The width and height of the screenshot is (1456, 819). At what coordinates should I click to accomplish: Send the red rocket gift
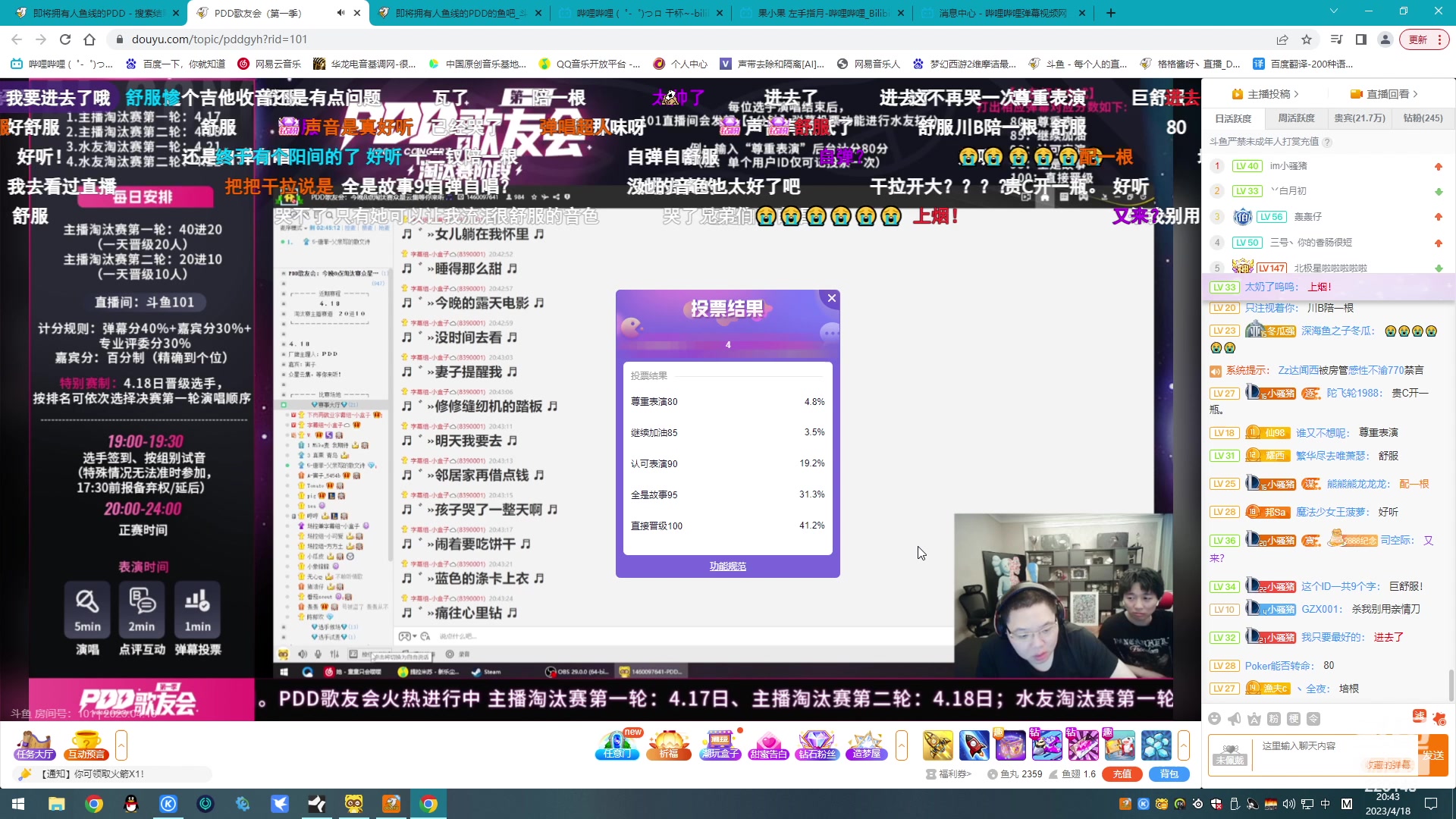[x=974, y=745]
